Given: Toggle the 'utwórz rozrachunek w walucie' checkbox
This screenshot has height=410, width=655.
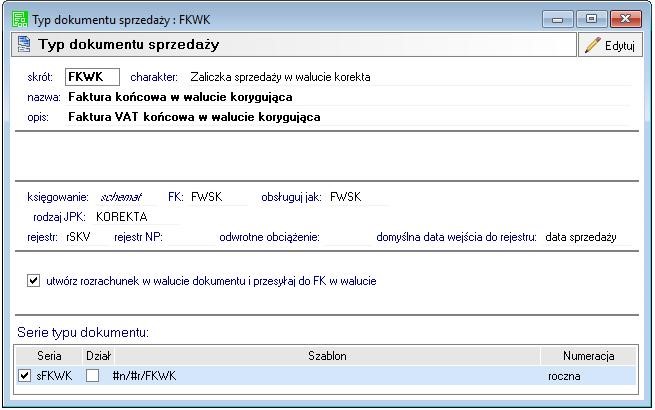Looking at the screenshot, I should [34, 282].
